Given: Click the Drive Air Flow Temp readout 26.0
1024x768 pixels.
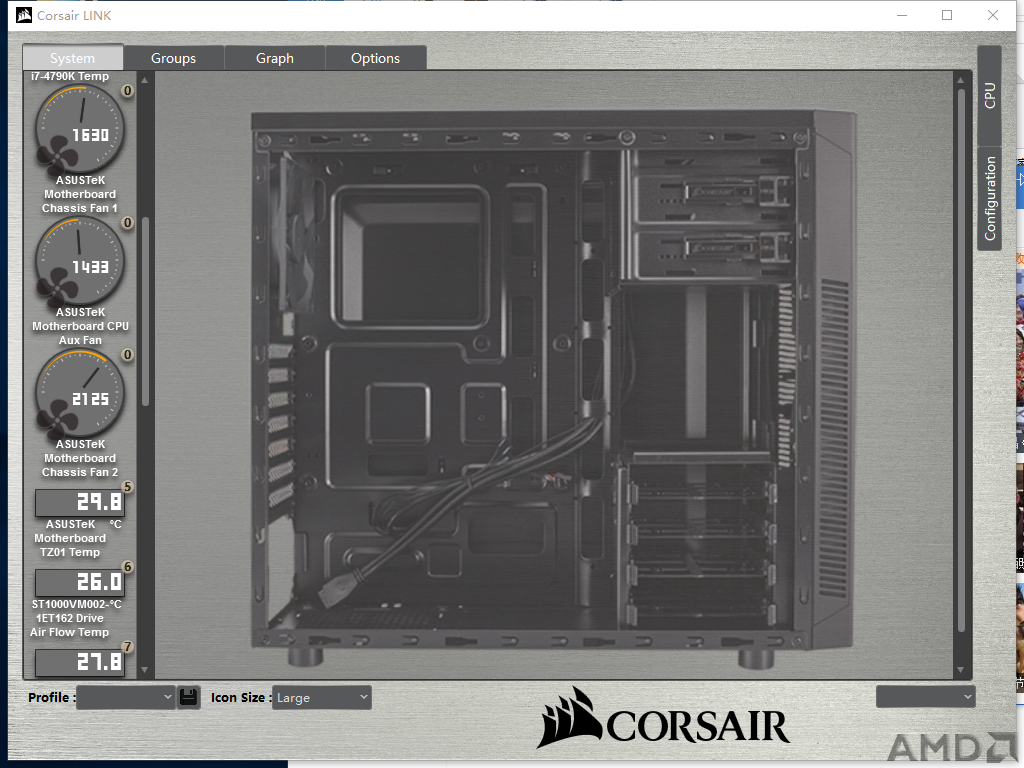Looking at the screenshot, I should point(79,582).
